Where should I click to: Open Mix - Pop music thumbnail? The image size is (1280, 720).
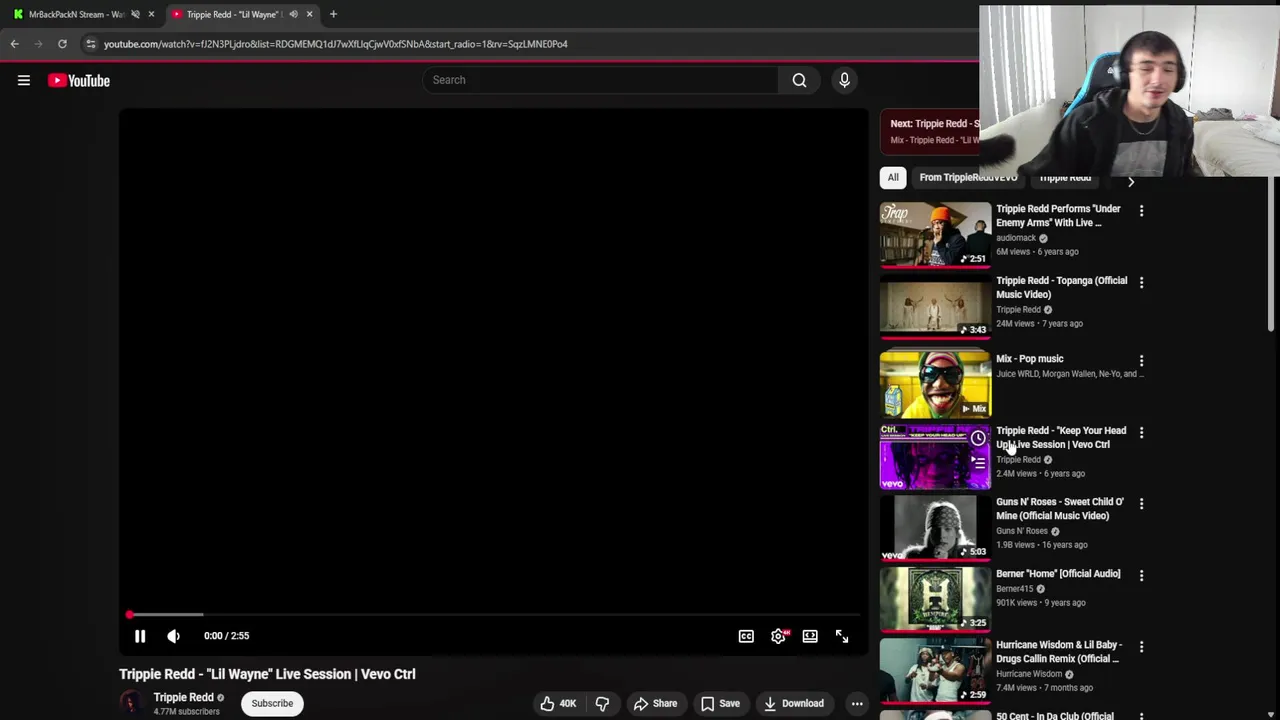pyautogui.click(x=935, y=384)
